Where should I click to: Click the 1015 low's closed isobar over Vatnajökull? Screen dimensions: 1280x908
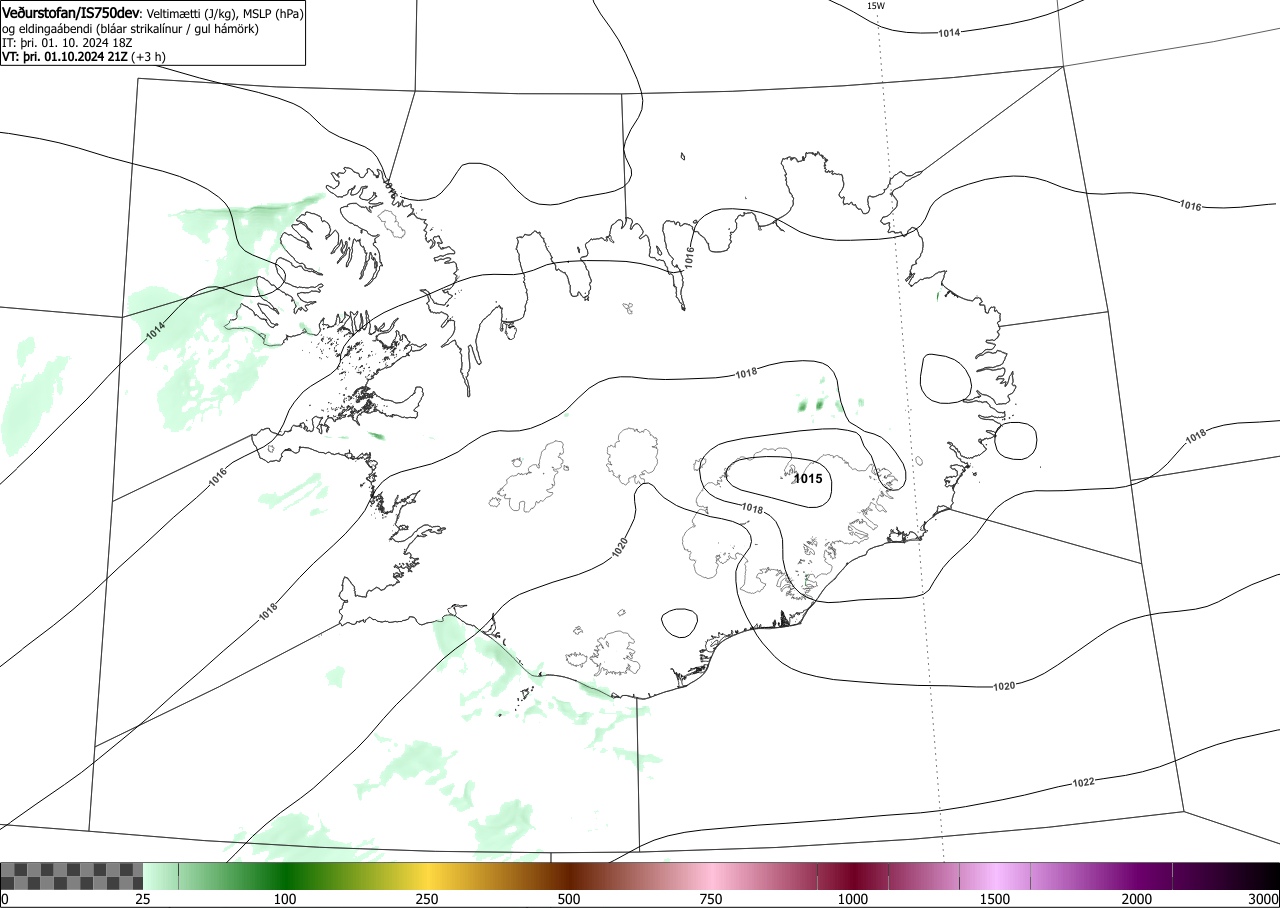pyautogui.click(x=778, y=483)
